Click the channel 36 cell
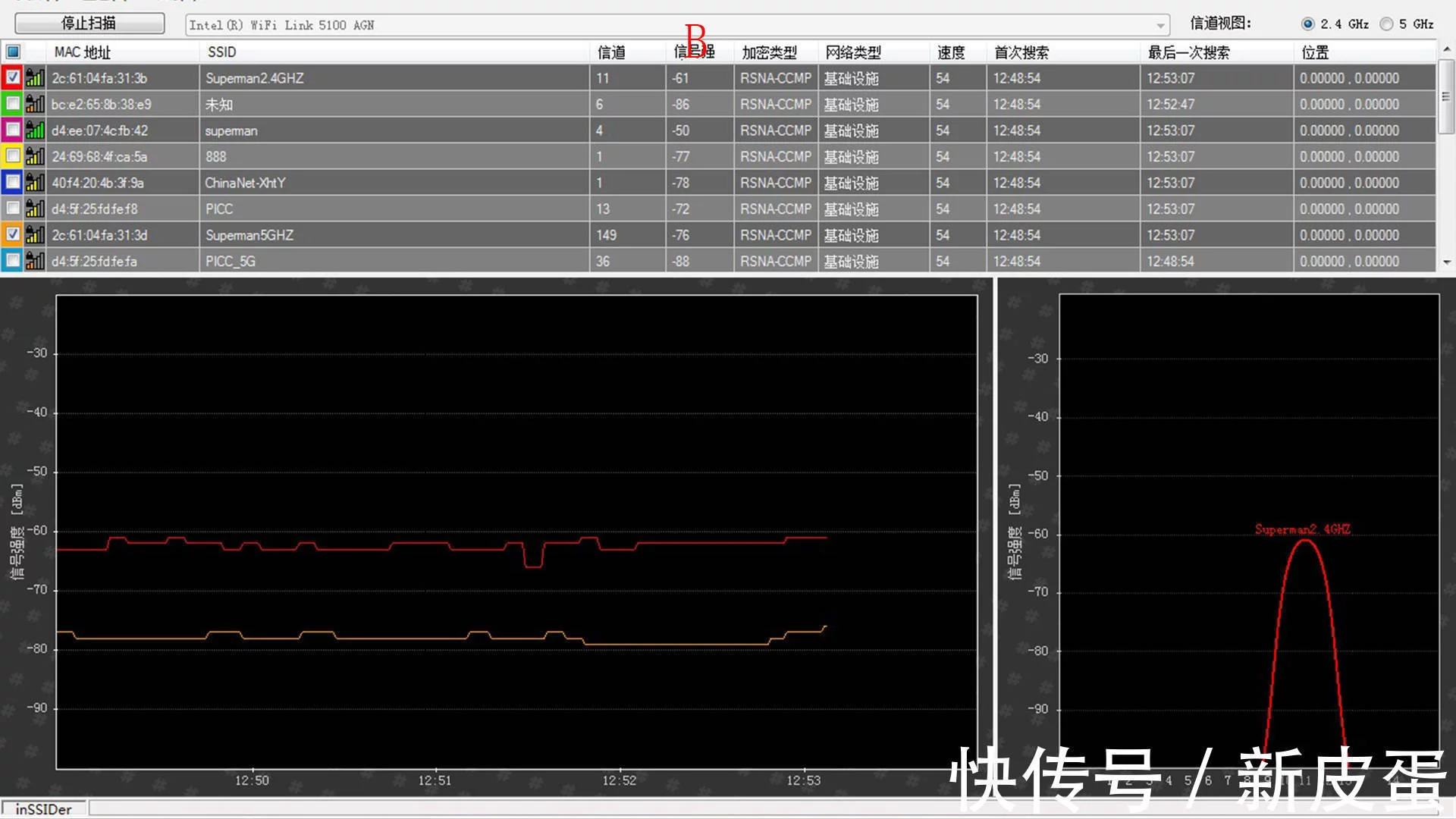 [628, 261]
